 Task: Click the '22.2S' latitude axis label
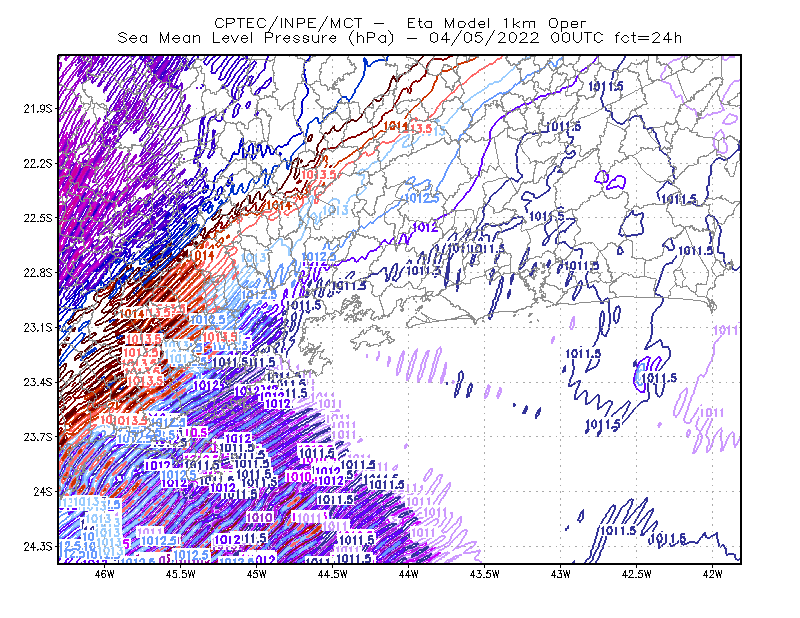point(37,163)
